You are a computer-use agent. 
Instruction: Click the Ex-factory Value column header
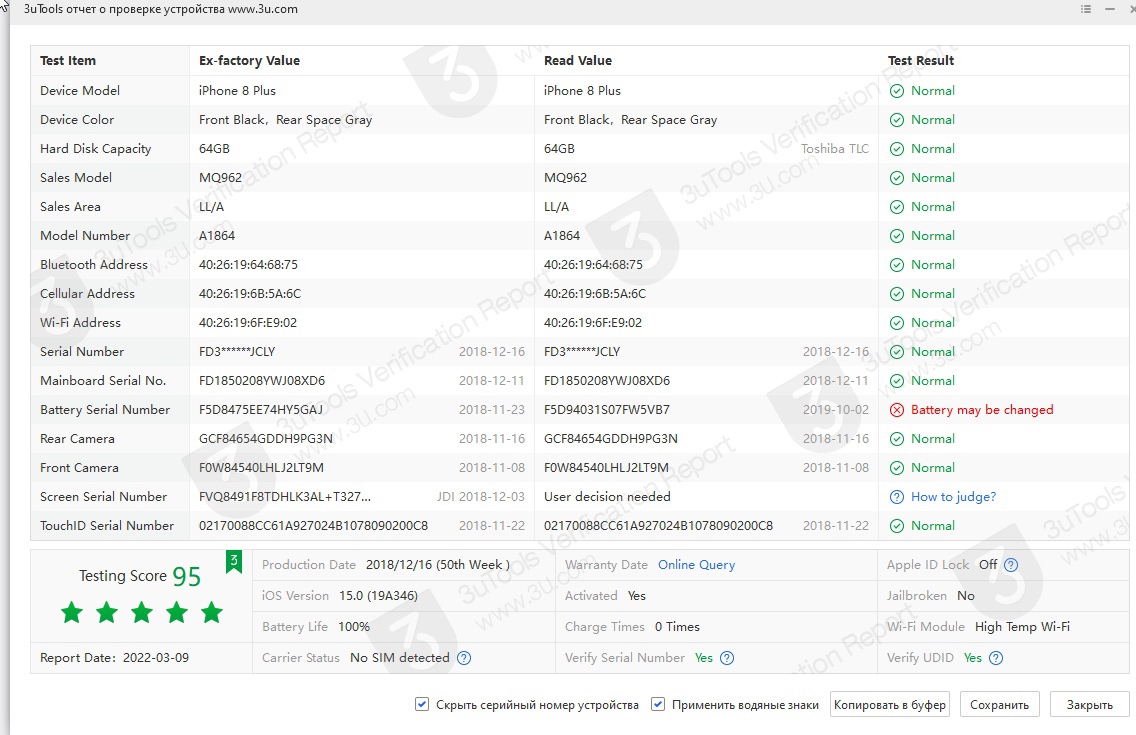pos(249,61)
